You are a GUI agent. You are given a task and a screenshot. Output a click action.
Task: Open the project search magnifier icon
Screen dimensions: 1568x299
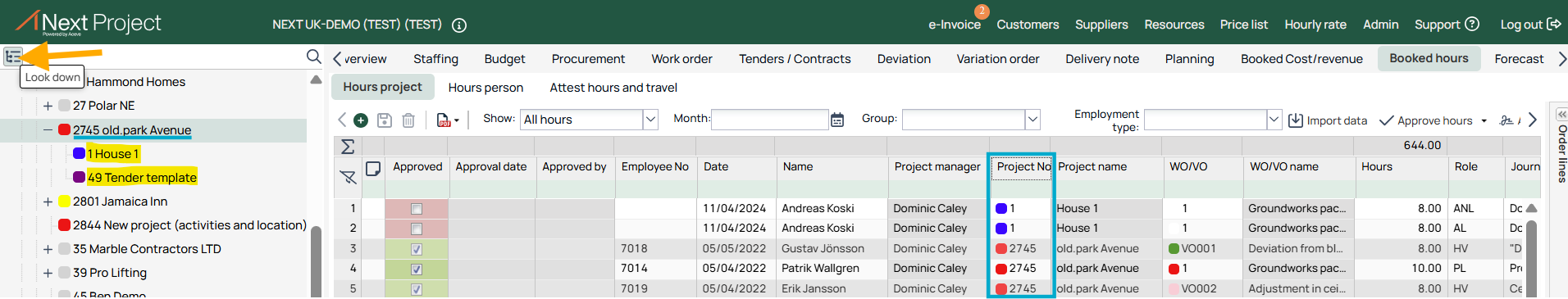[313, 57]
